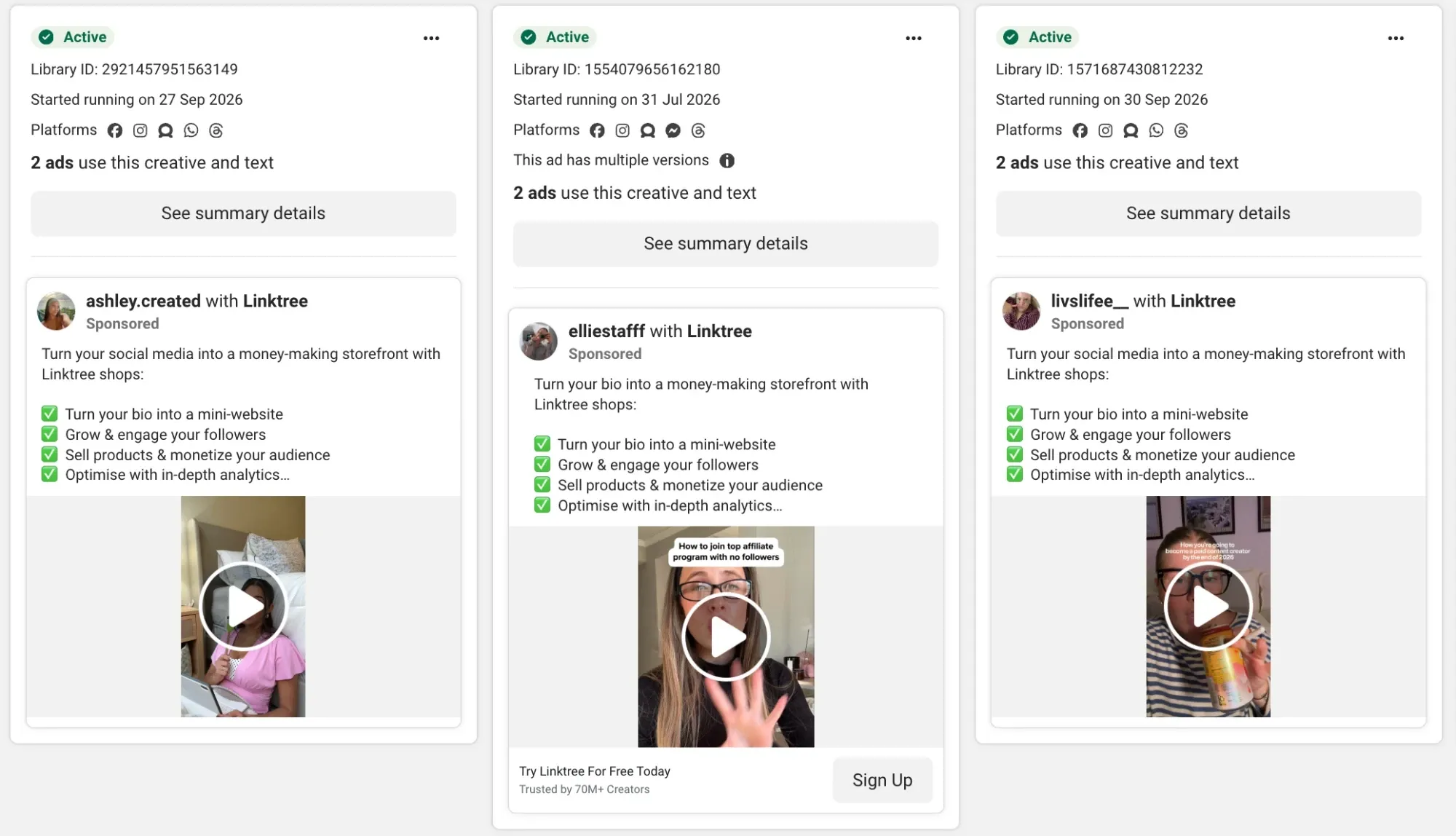The image size is (1456, 836).
Task: Click Audience Network icon in ashley.created card
Action: 165,130
